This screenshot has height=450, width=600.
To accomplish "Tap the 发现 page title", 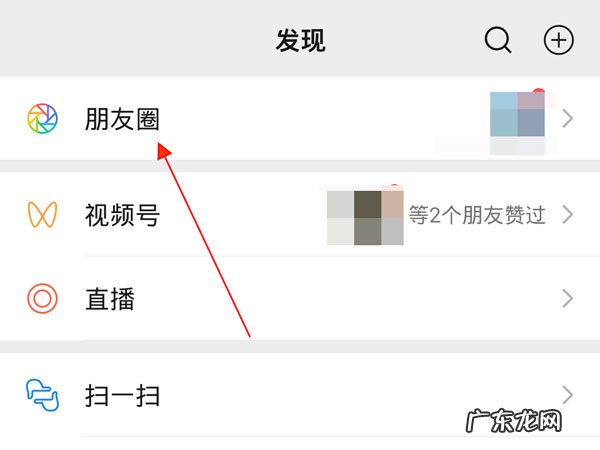I will click(x=301, y=41).
